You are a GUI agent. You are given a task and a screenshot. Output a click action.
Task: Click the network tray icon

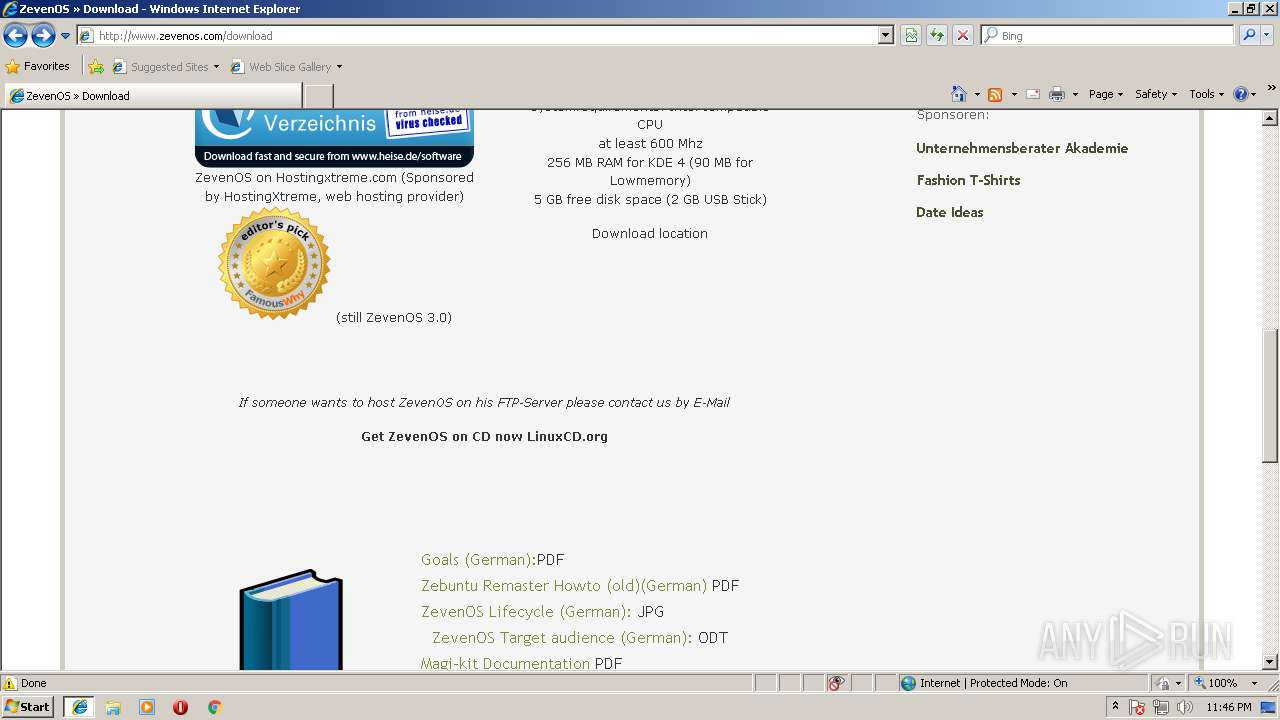coord(1161,707)
